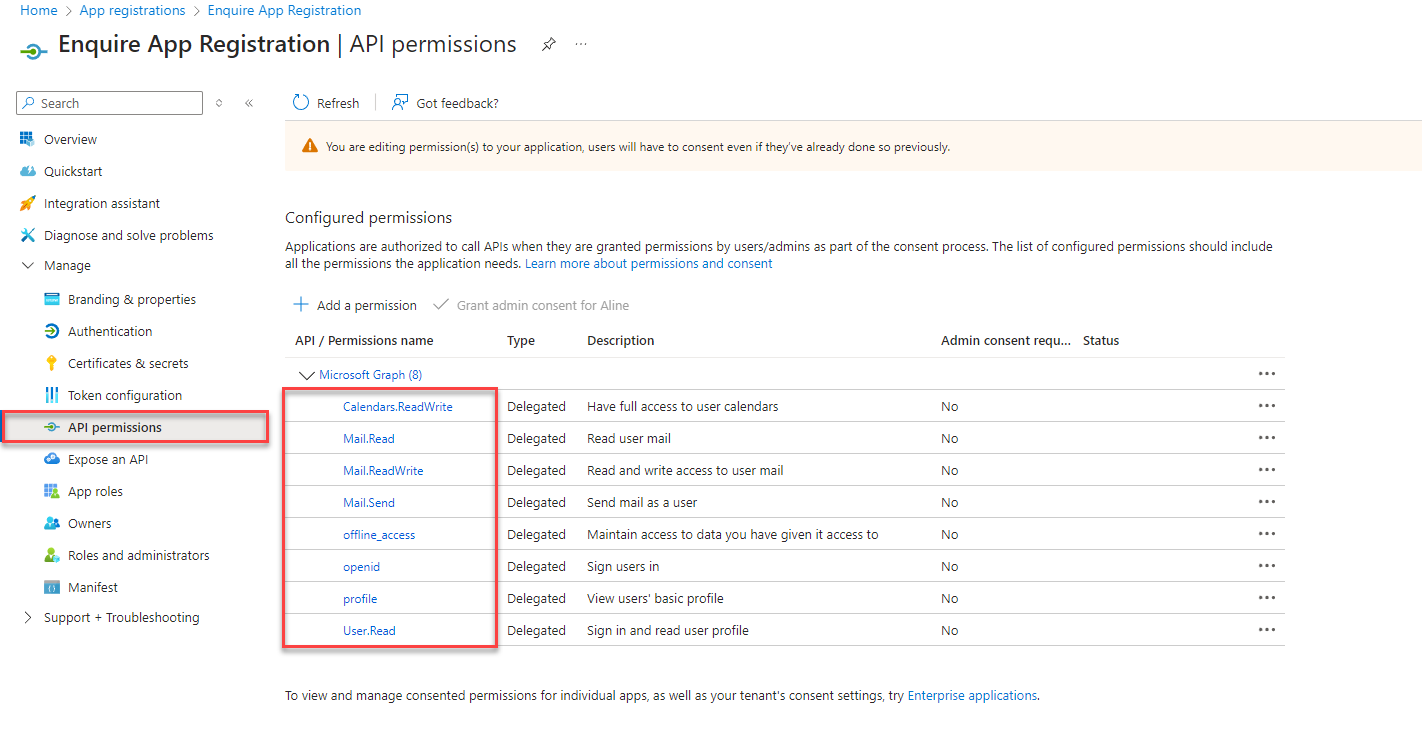The width and height of the screenshot is (1422, 752).
Task: Click the App roles icon
Action: [x=51, y=491]
